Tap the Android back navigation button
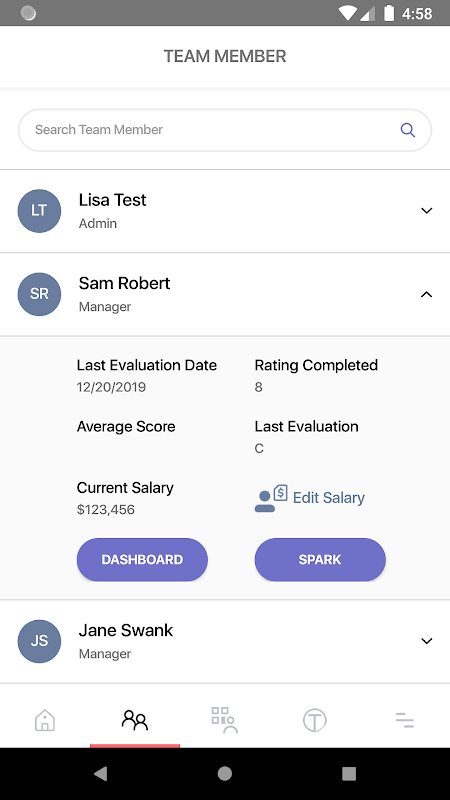Screen dimensions: 450x800 pos(101,774)
